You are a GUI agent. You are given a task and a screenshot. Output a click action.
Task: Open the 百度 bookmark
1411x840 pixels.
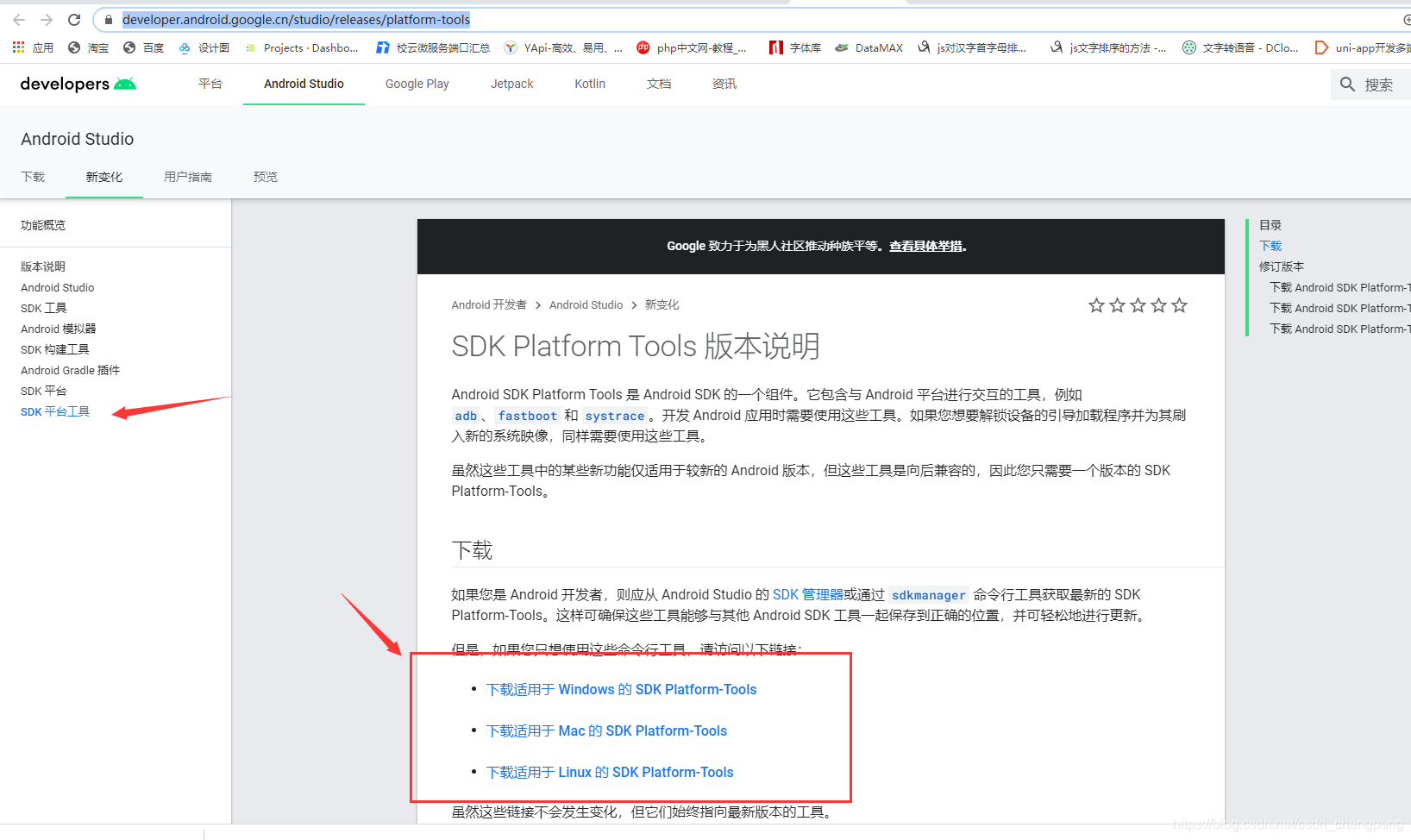(144, 47)
